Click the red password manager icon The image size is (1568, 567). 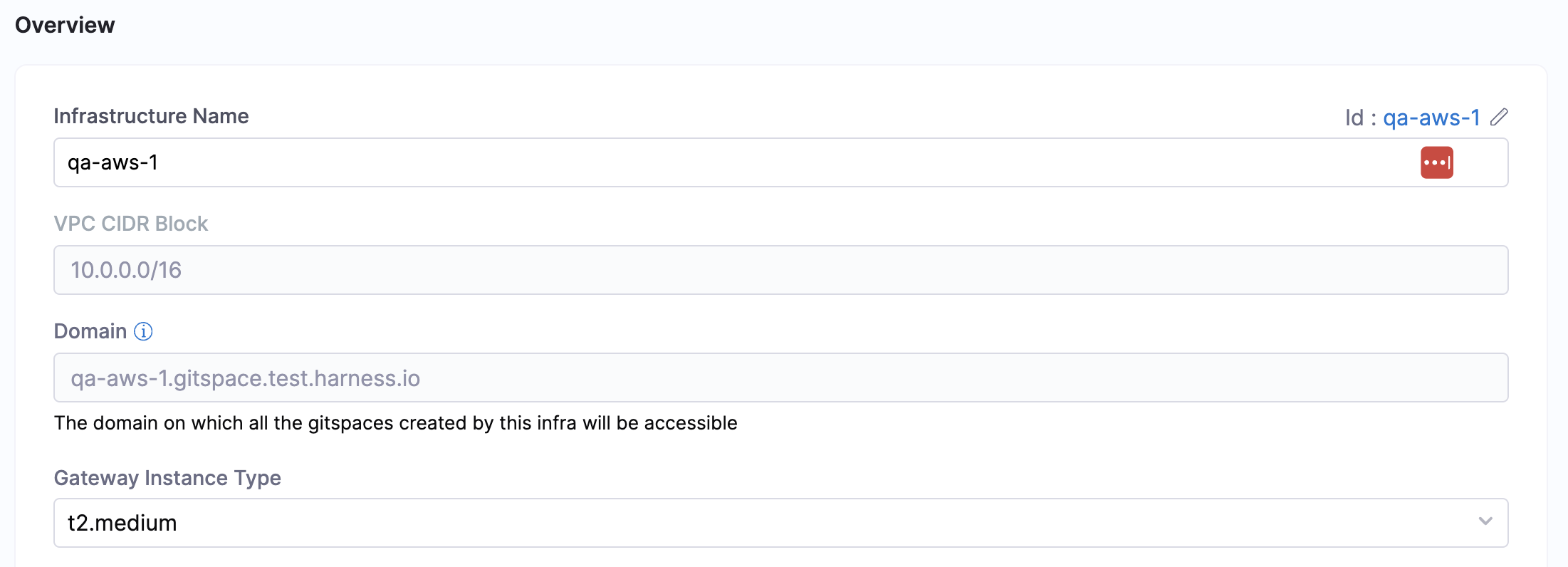1436,162
